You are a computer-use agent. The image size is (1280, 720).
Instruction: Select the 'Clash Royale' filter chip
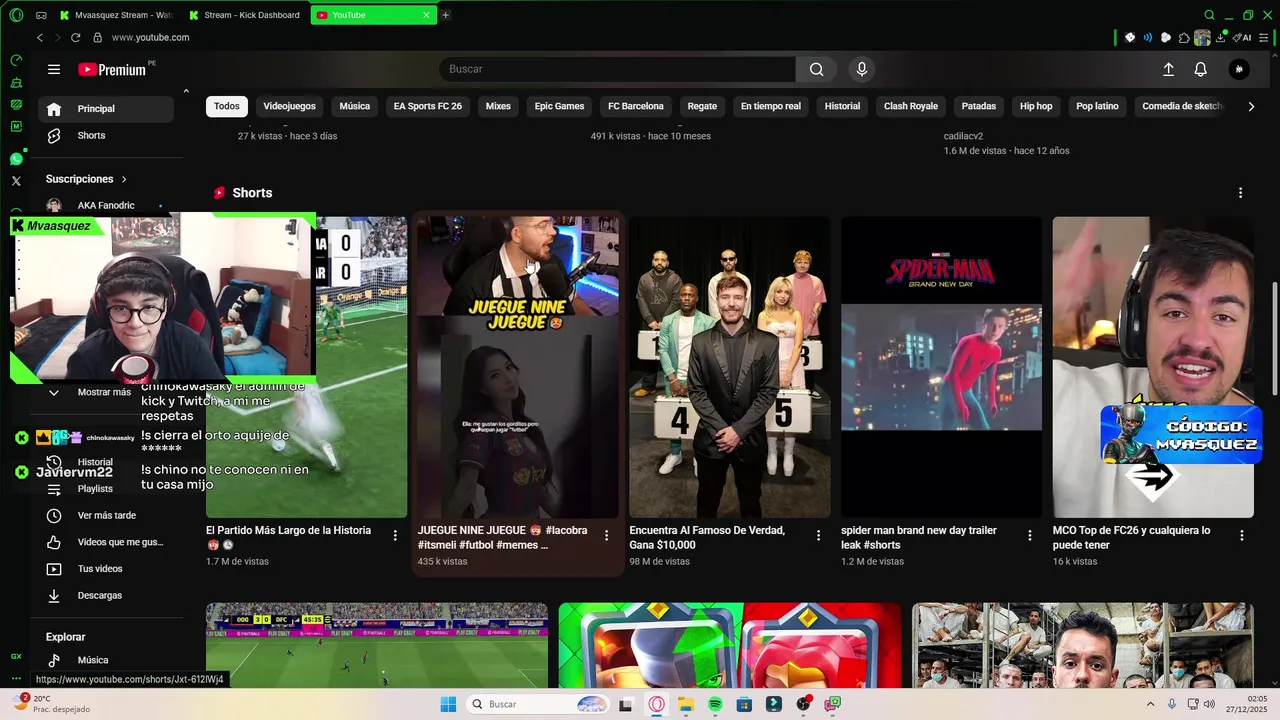(911, 106)
